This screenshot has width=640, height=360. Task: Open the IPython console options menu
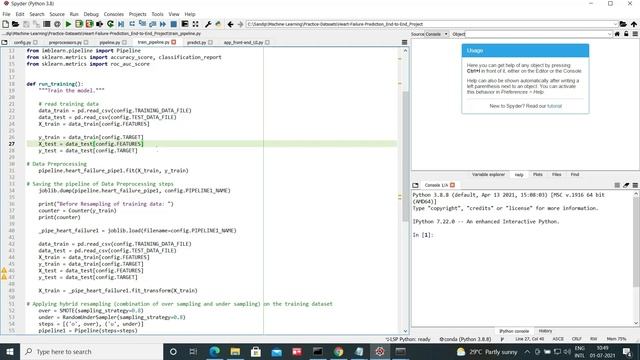(635, 185)
